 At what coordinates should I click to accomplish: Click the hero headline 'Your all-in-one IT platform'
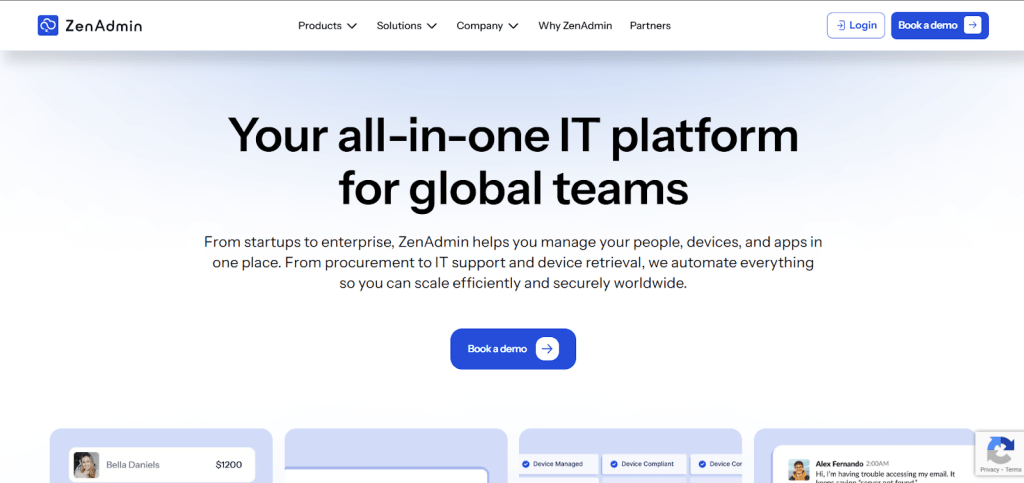point(513,135)
